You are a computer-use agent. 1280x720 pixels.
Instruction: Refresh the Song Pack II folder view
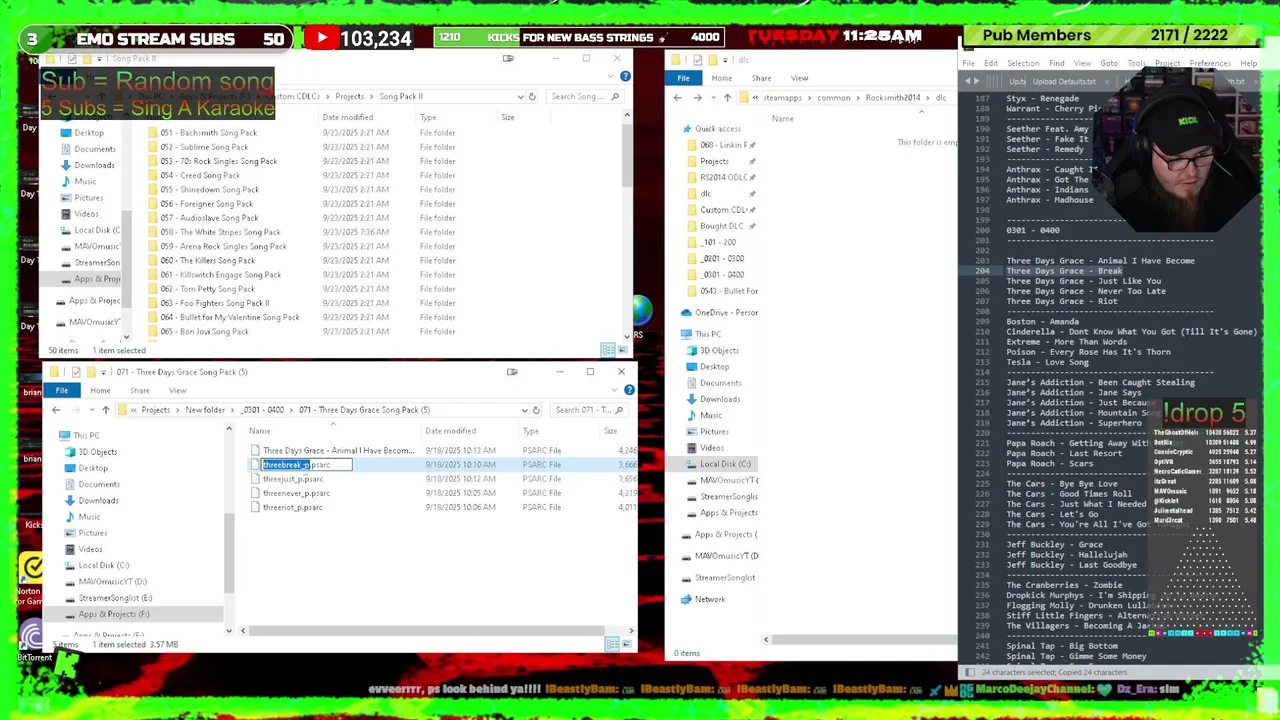[532, 97]
